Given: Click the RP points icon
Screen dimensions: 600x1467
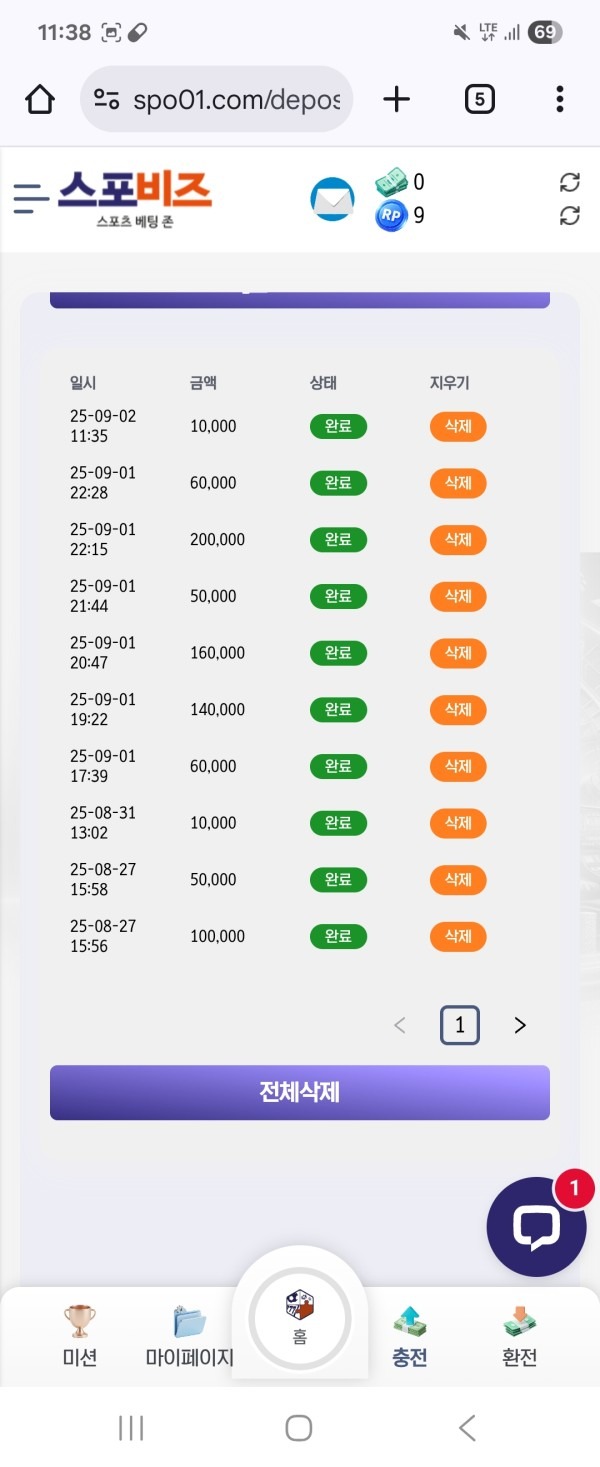Looking at the screenshot, I should [x=390, y=215].
